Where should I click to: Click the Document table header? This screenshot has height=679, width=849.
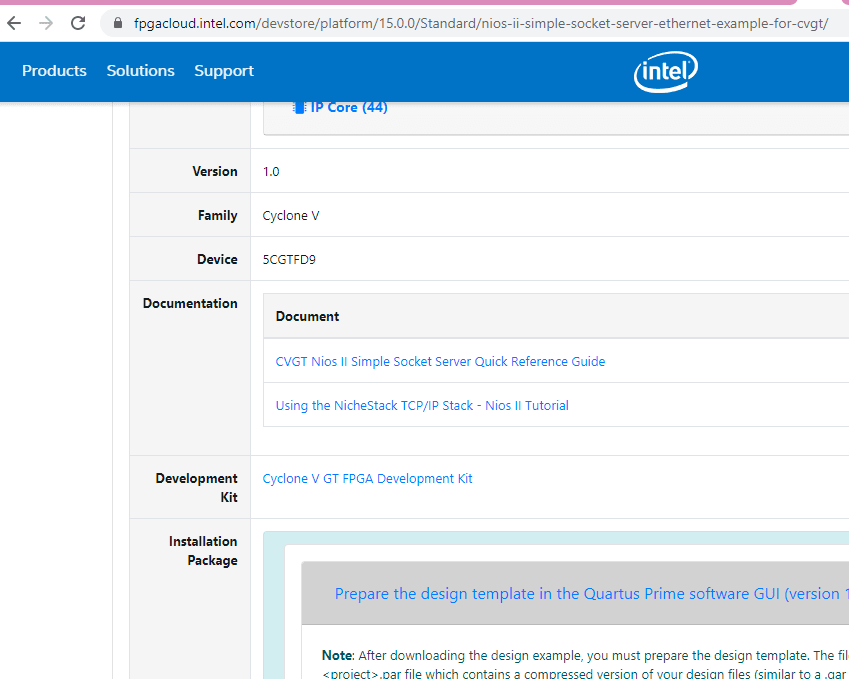pyautogui.click(x=307, y=316)
